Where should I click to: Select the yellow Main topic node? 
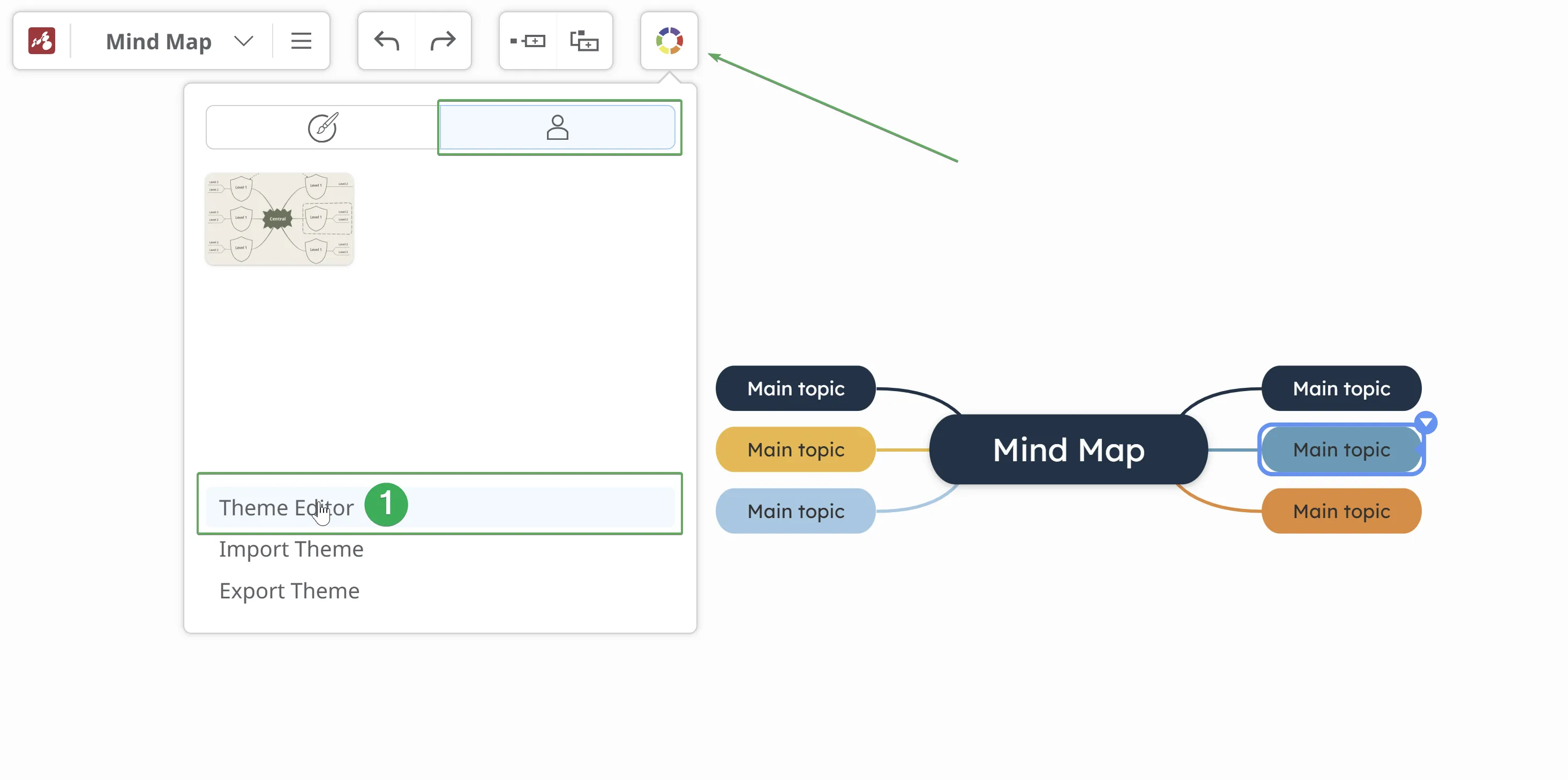[796, 449]
